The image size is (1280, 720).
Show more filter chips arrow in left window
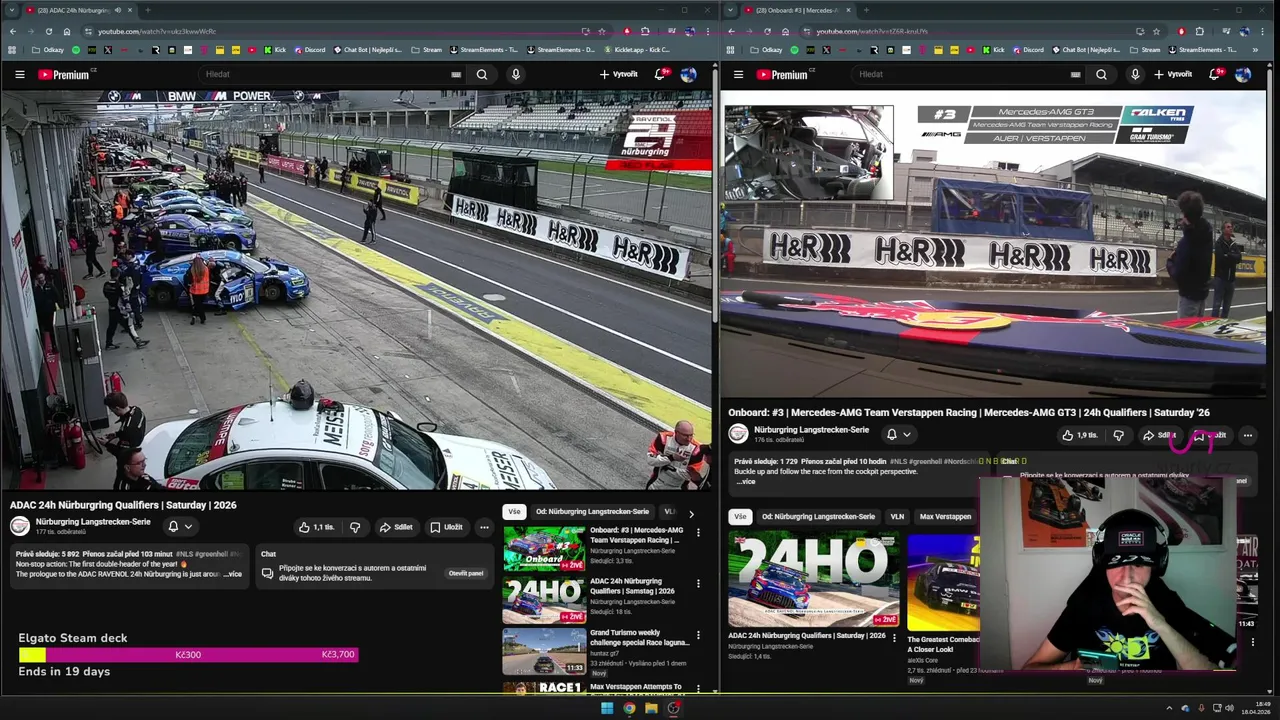pos(691,513)
